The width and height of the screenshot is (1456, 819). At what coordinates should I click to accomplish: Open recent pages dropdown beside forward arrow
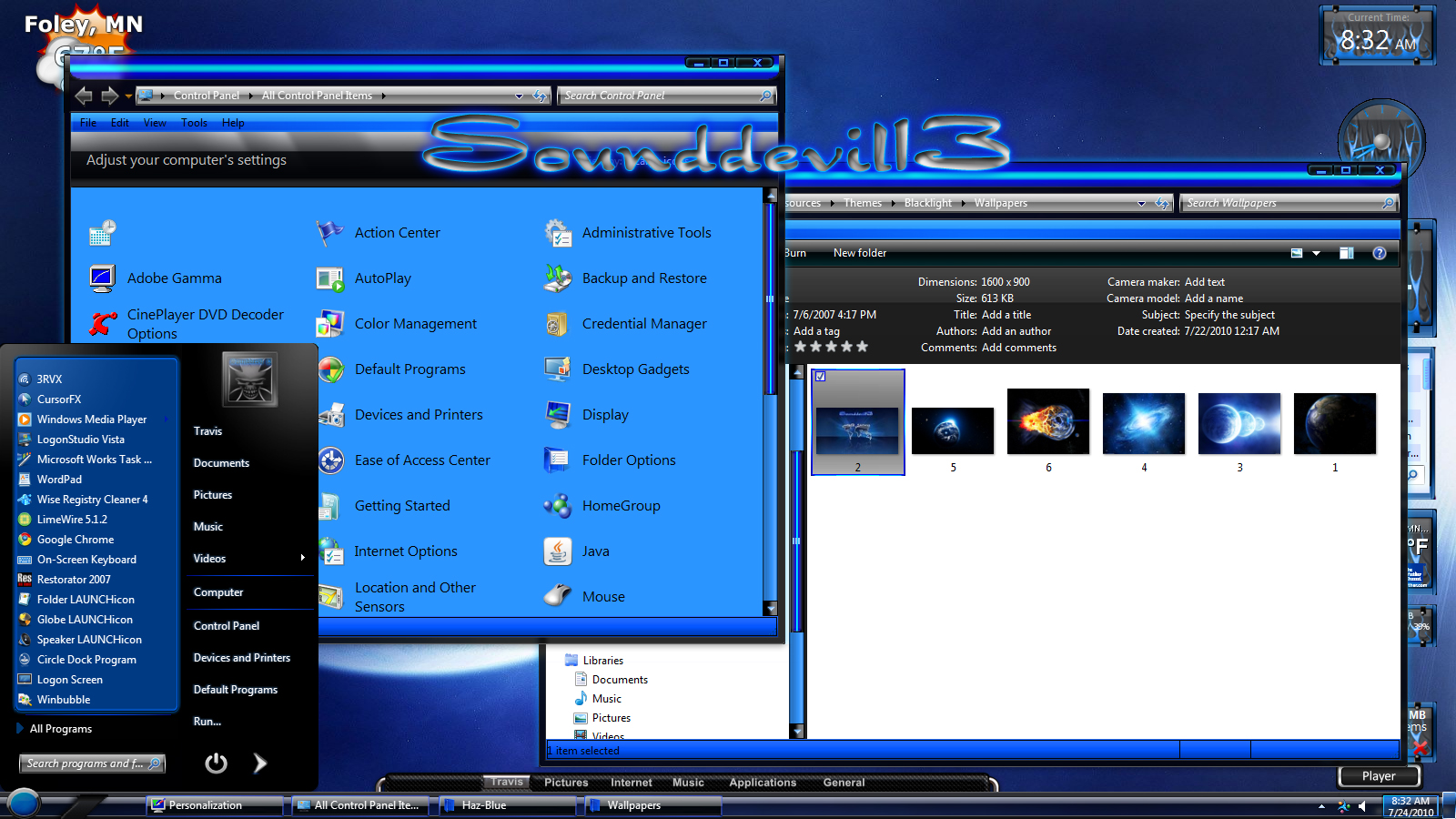128,96
